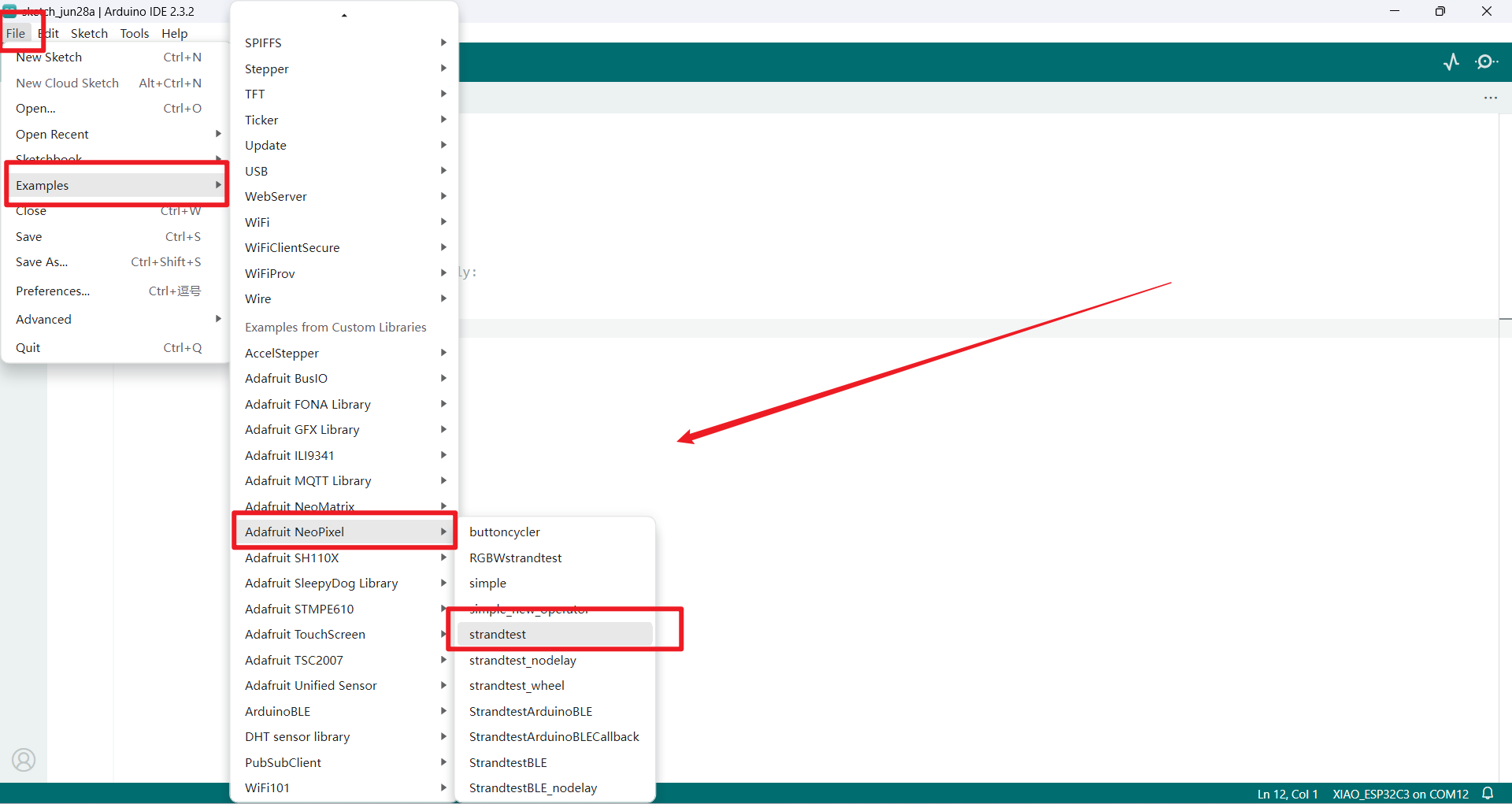Viewport: 1512px width, 804px height.
Task: Expand the Adafruit TSC2007 submenu
Action: click(x=344, y=660)
